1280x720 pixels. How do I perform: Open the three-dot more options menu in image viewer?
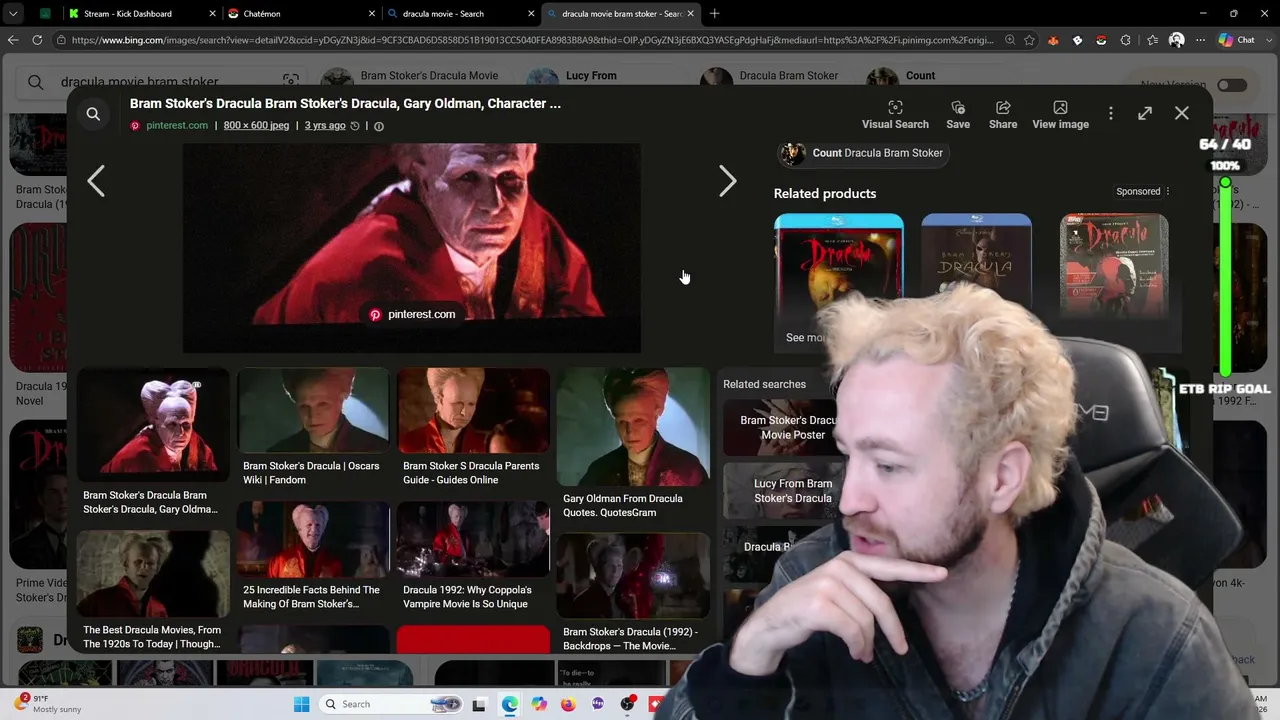[x=1110, y=114]
